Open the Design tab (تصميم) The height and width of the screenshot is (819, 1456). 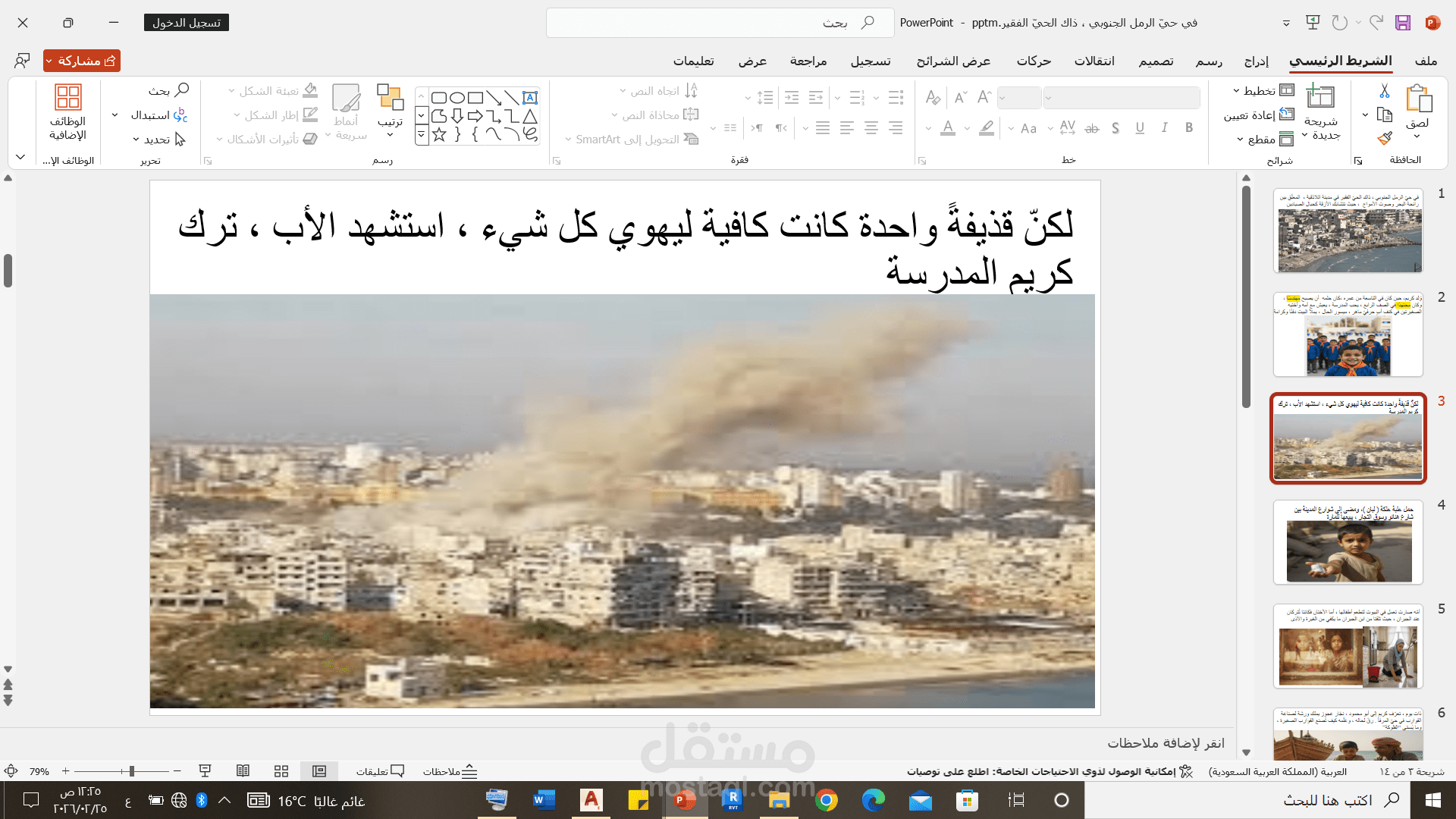click(1156, 61)
